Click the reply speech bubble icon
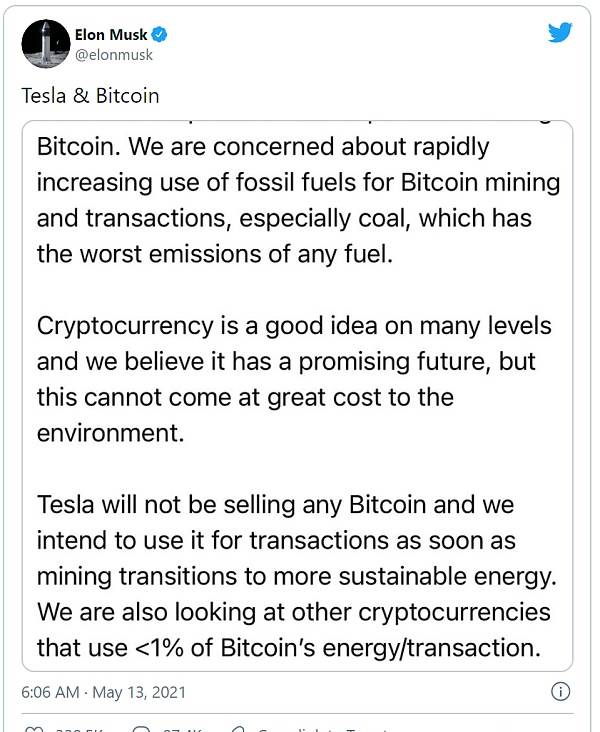The width and height of the screenshot is (600, 732). [x=141, y=730]
